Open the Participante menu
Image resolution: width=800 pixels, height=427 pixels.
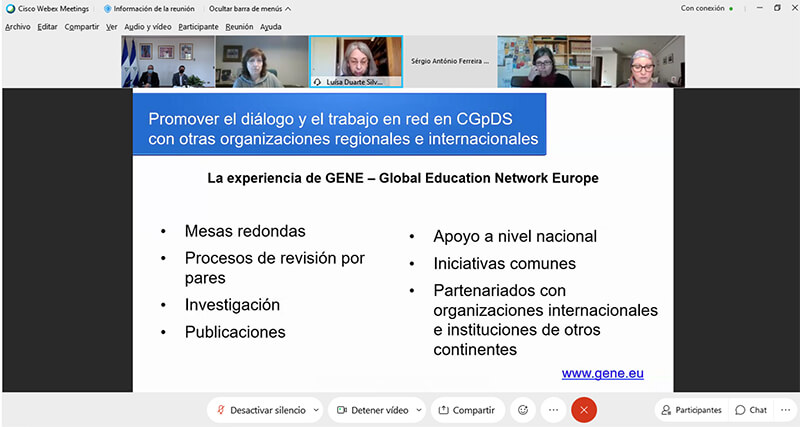click(x=198, y=27)
